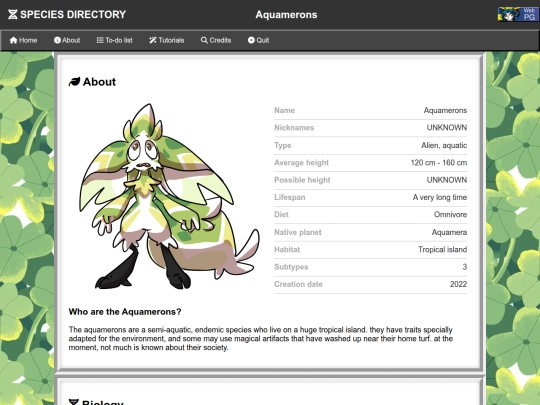The height and width of the screenshot is (405, 540).
Task: Open the About nav link
Action: tap(67, 40)
